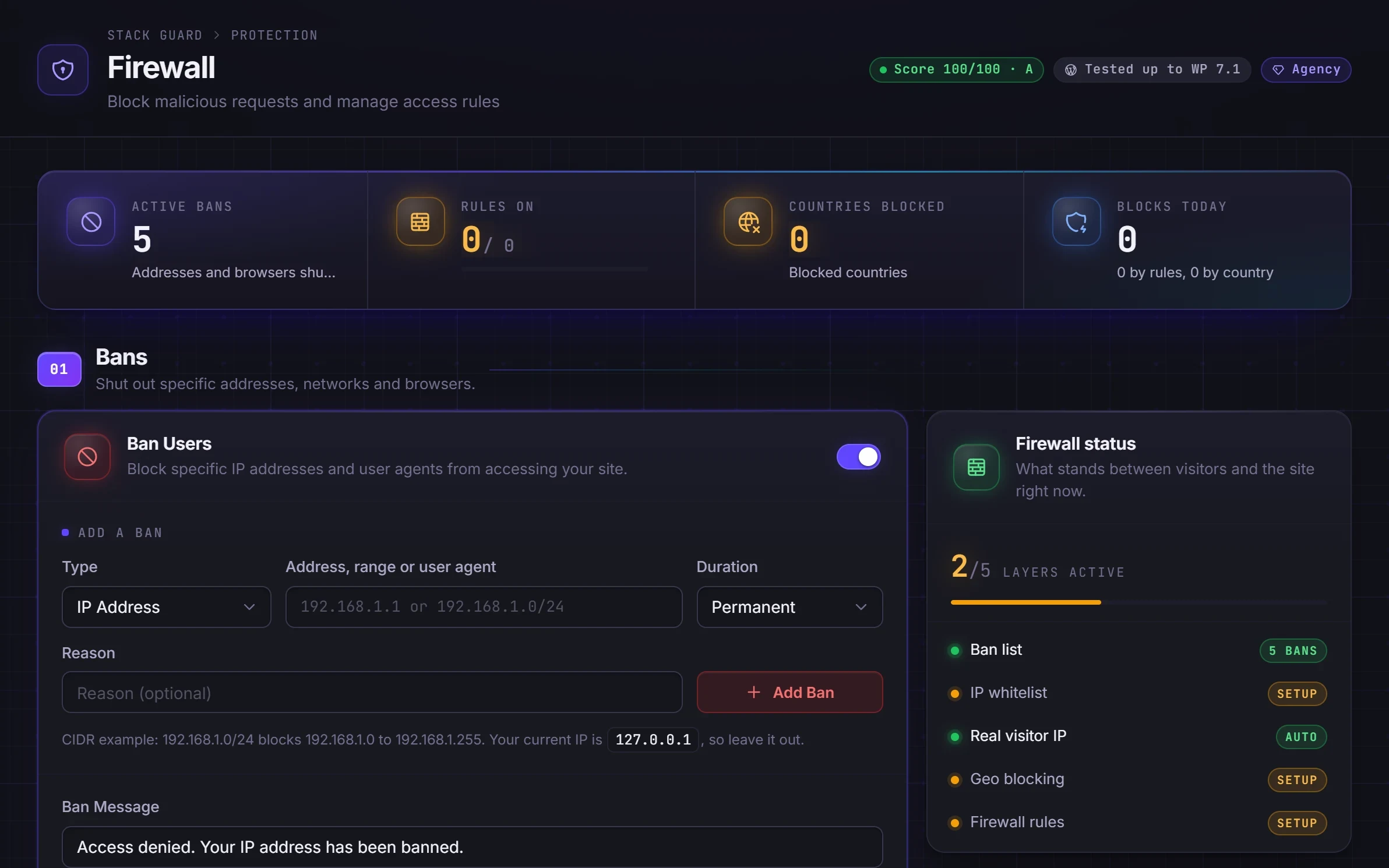The width and height of the screenshot is (1389, 868).
Task: Click the Tested up to WP 7.1 badge
Action: 1152,70
